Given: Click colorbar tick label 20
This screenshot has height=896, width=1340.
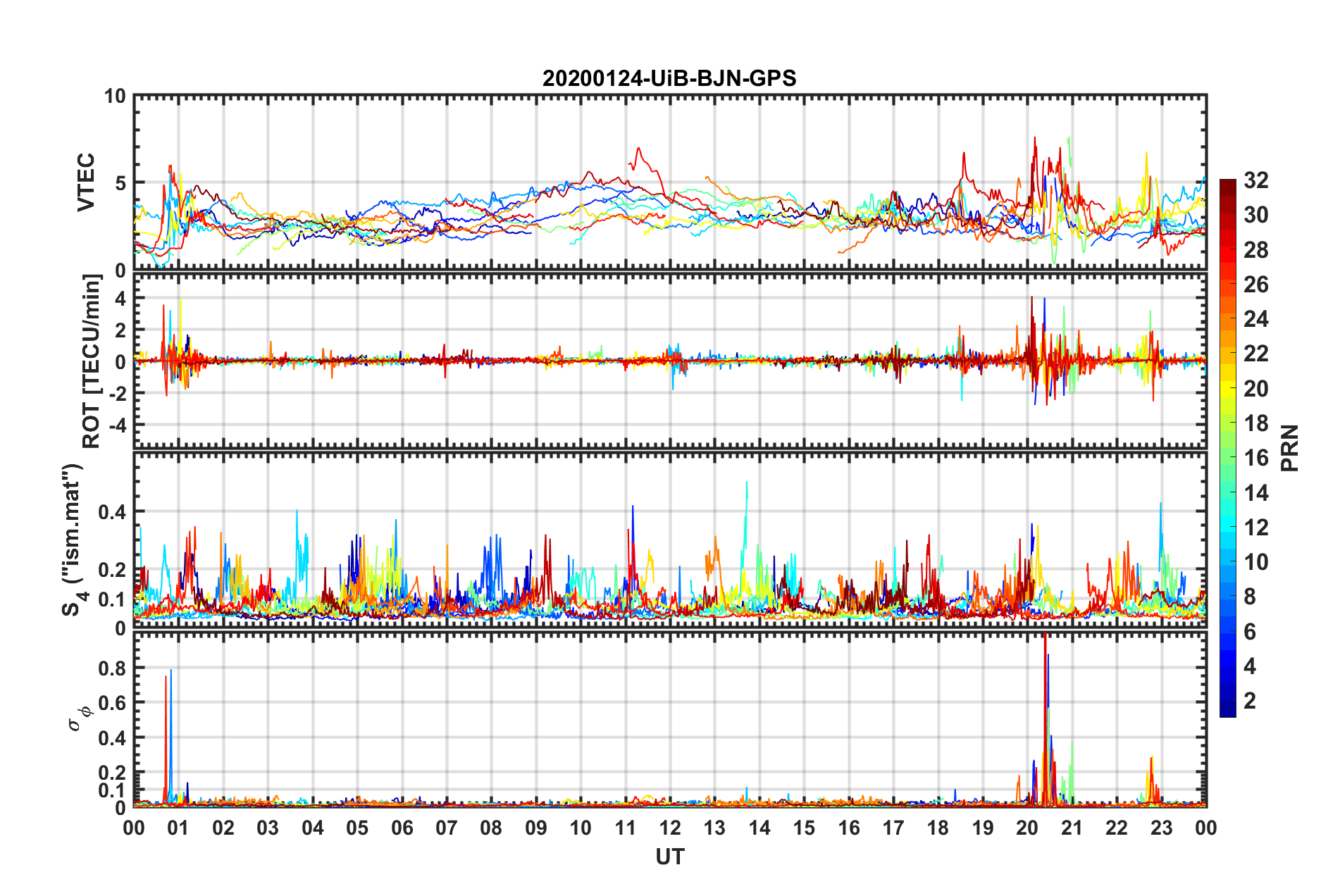Looking at the screenshot, I should [x=1256, y=389].
